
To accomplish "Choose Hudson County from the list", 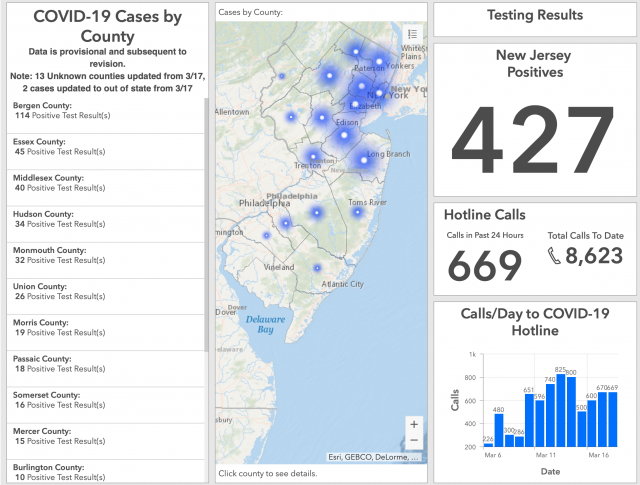I will [x=105, y=219].
